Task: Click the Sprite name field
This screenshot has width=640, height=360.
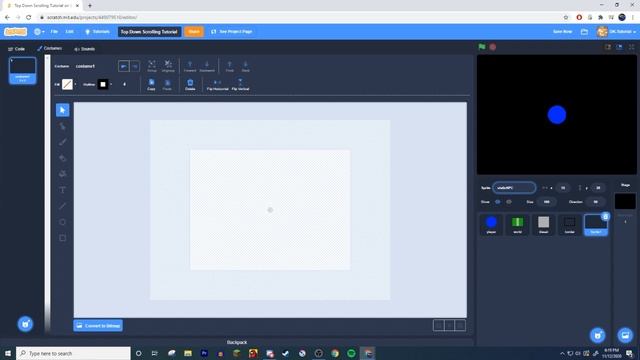Action: tap(514, 188)
